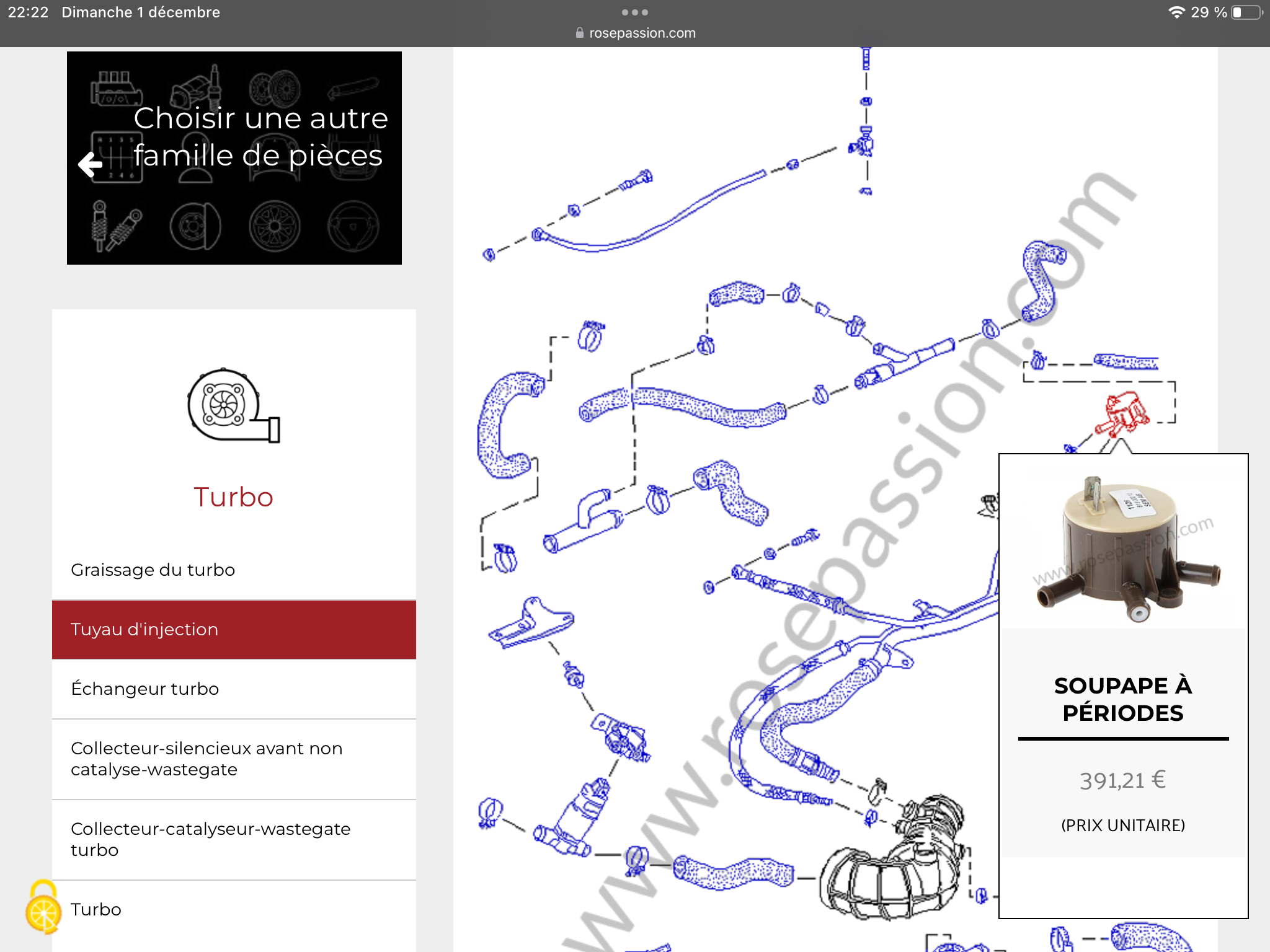Click the white back arrow icon
This screenshot has height=952, width=1270.
(x=91, y=164)
